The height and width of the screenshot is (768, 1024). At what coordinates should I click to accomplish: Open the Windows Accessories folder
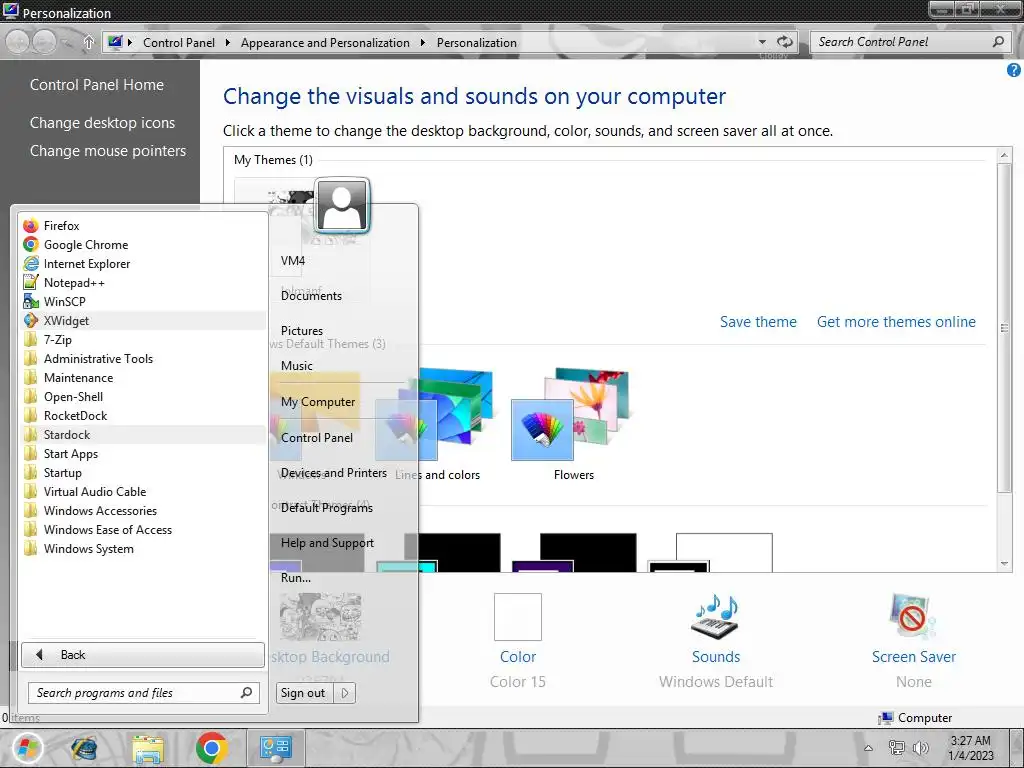point(143,510)
